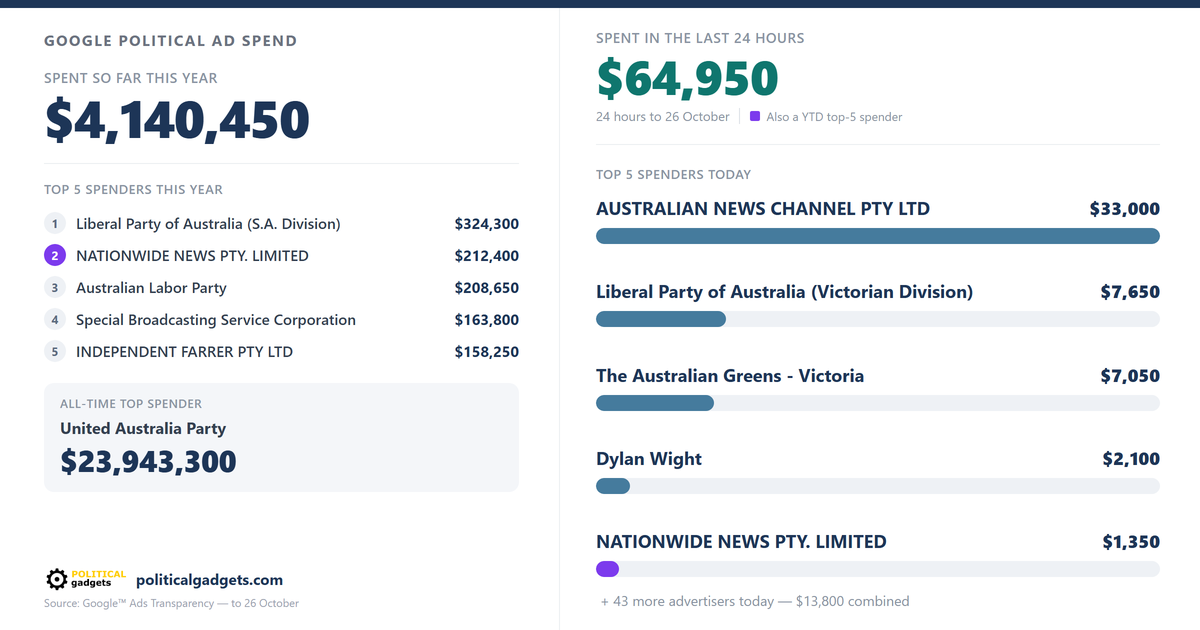Select 'Special Broadcasting Service Corporation' row
This screenshot has width=1200, height=630.
pyautogui.click(x=281, y=320)
